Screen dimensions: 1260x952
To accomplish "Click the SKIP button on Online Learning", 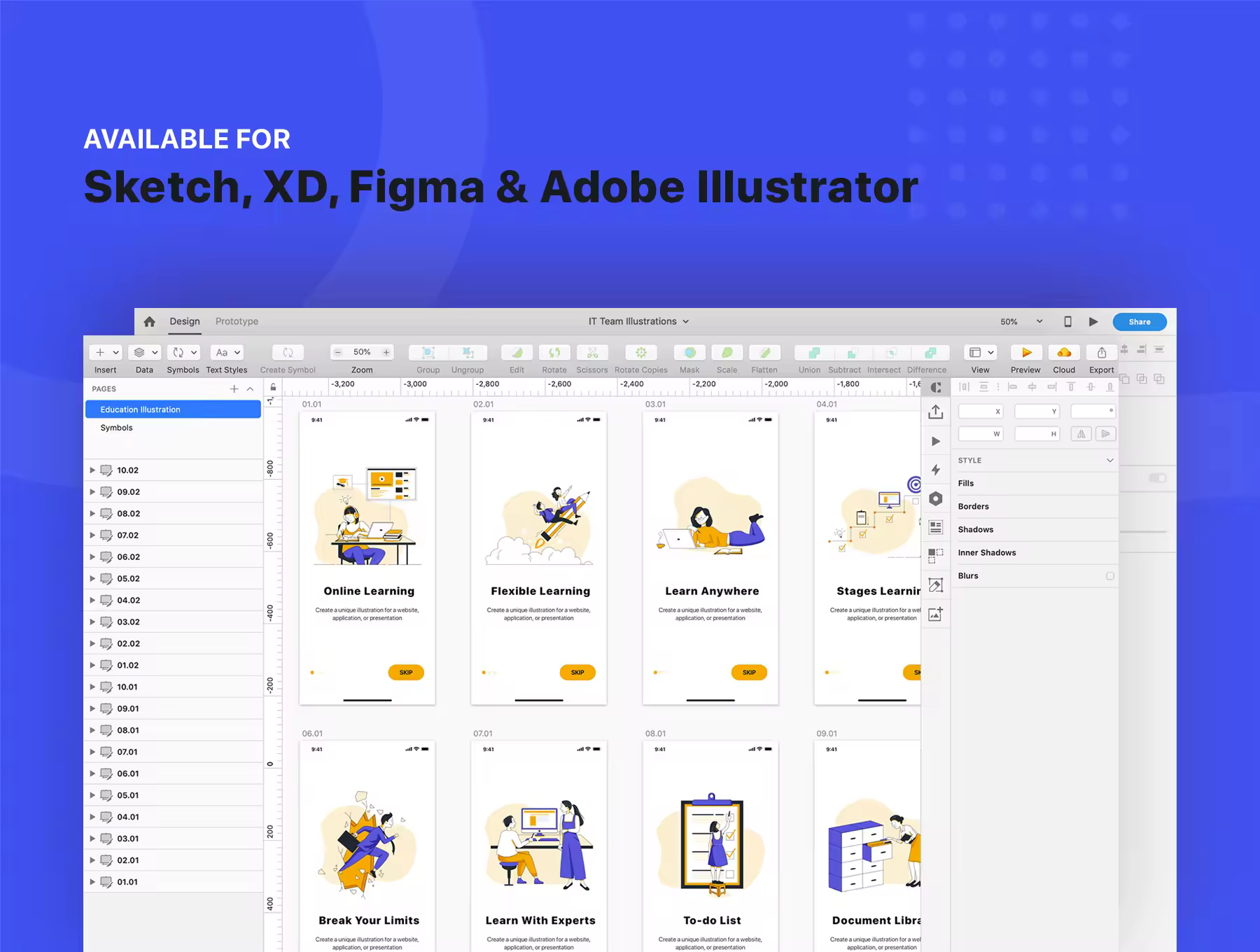I will (x=406, y=673).
